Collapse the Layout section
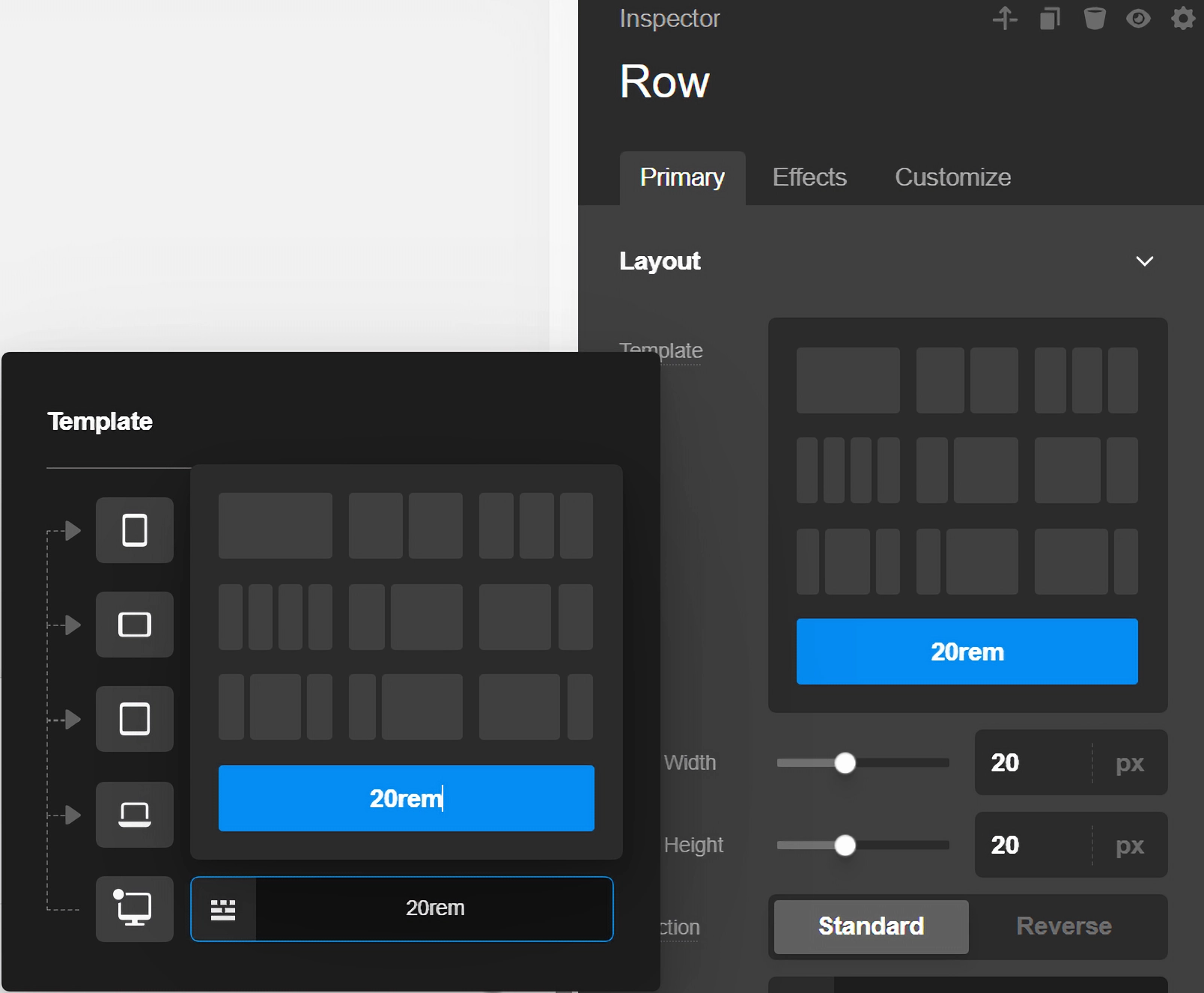 click(x=1145, y=261)
